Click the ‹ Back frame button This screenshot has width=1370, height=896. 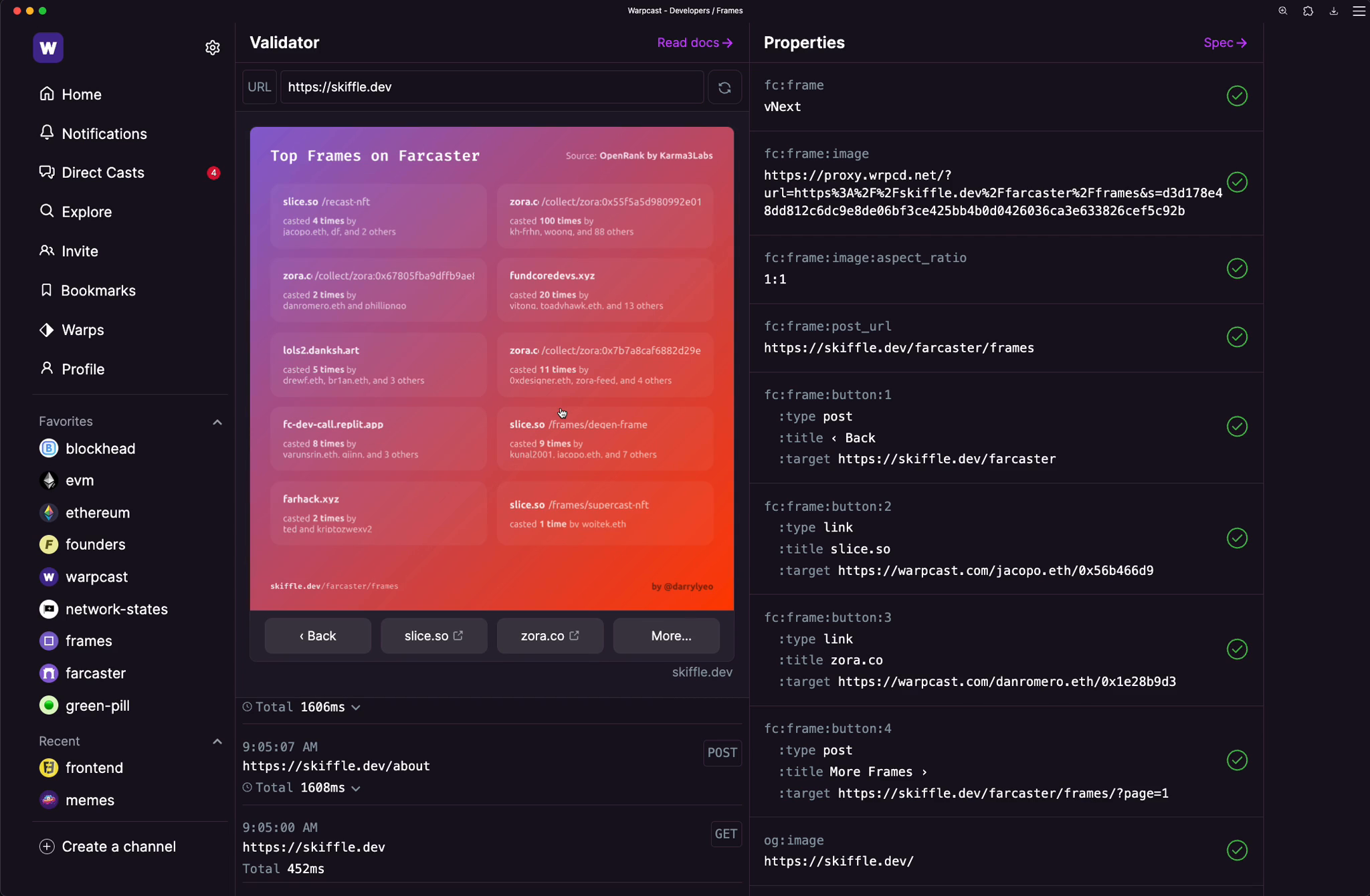(x=318, y=636)
